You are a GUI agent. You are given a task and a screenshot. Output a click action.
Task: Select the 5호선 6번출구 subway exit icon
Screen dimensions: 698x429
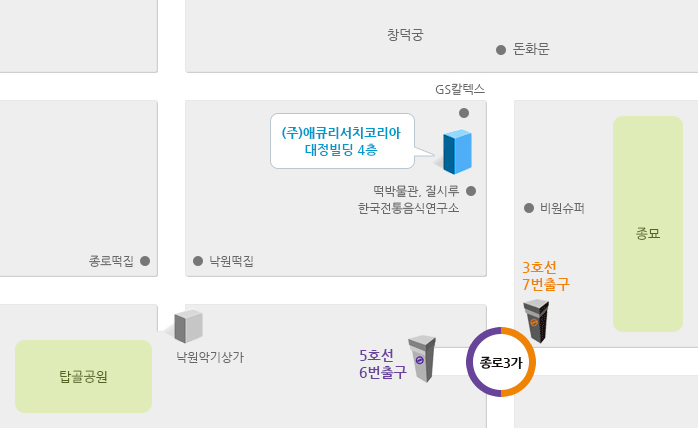(422, 359)
